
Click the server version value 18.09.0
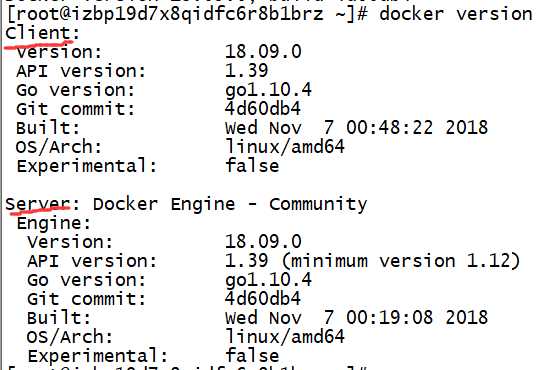[x=263, y=242]
